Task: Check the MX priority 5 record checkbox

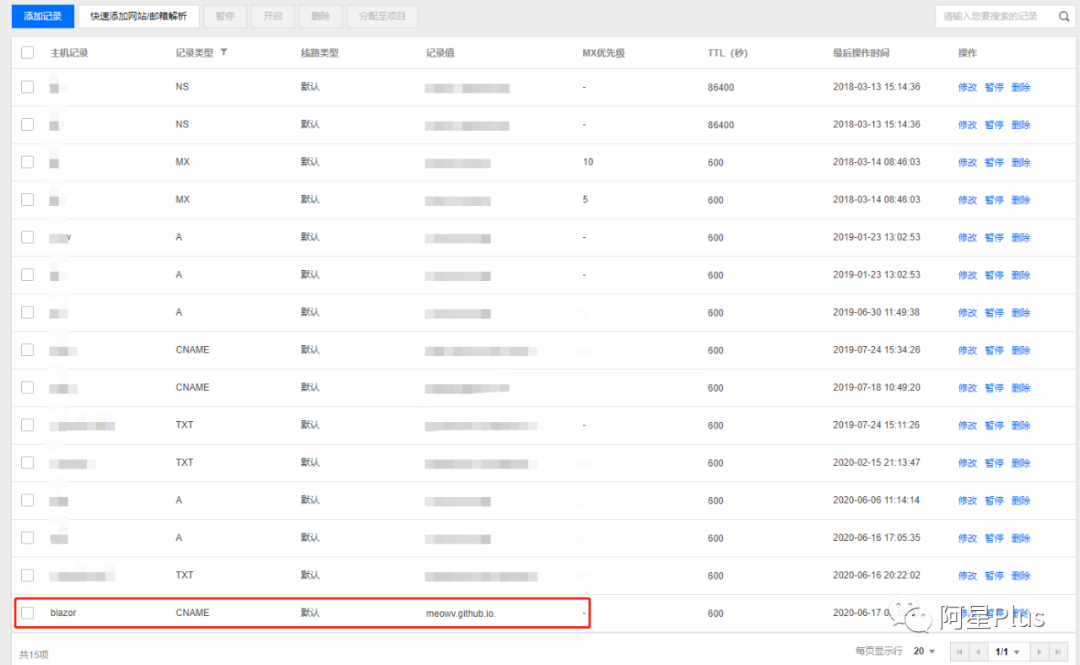Action: click(28, 200)
